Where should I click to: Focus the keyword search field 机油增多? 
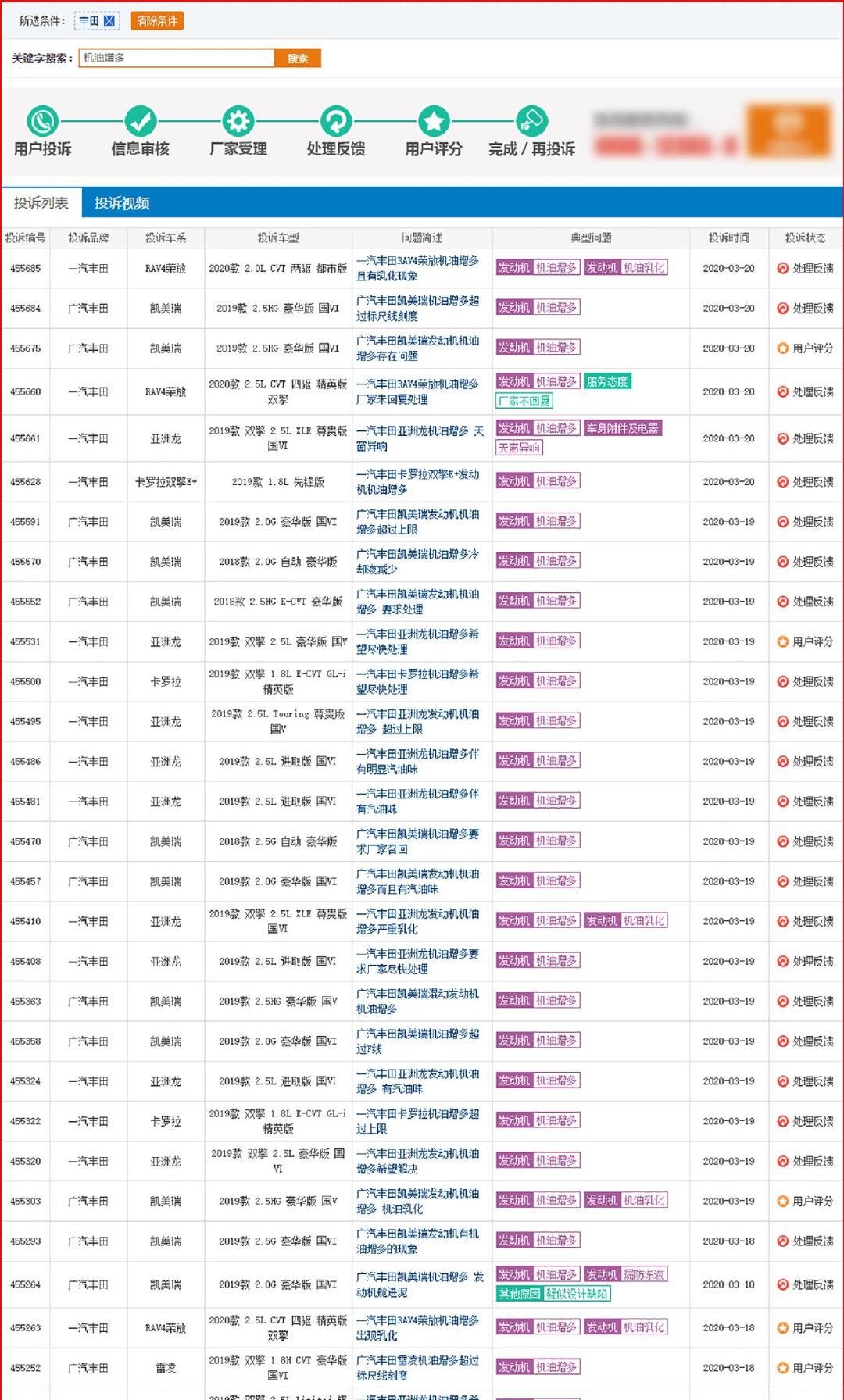click(177, 58)
